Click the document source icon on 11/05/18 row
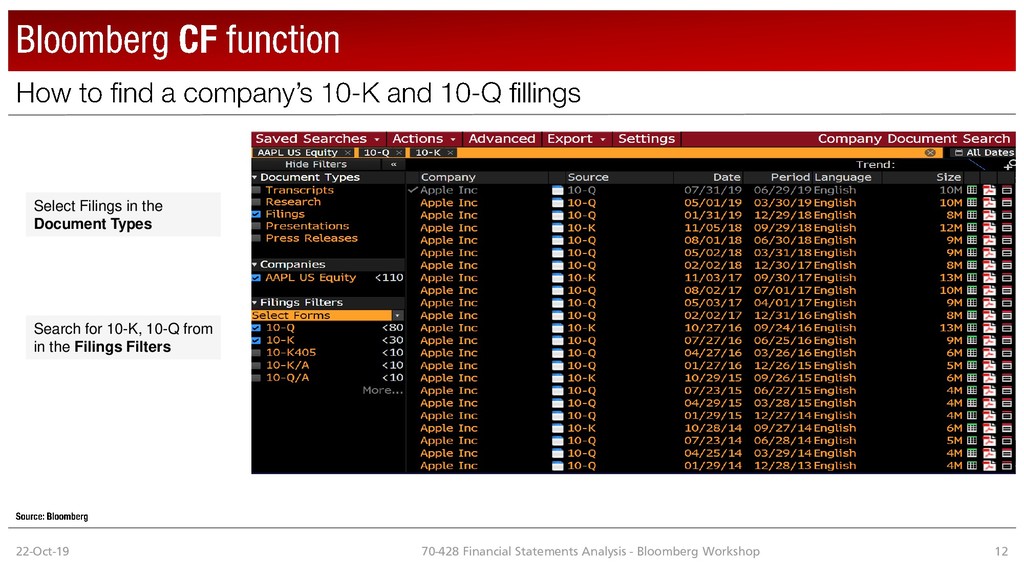Viewport: 1024px width, 576px height. pos(557,228)
